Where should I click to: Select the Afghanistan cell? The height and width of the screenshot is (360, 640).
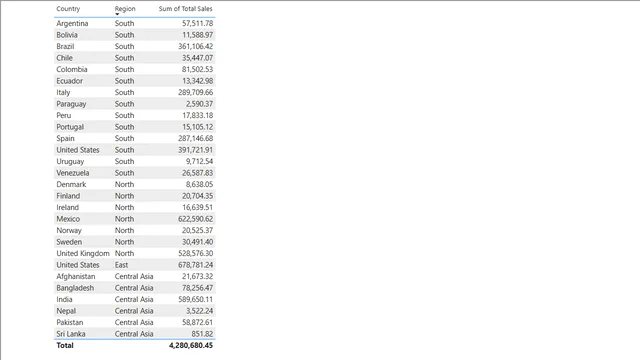pos(76,276)
